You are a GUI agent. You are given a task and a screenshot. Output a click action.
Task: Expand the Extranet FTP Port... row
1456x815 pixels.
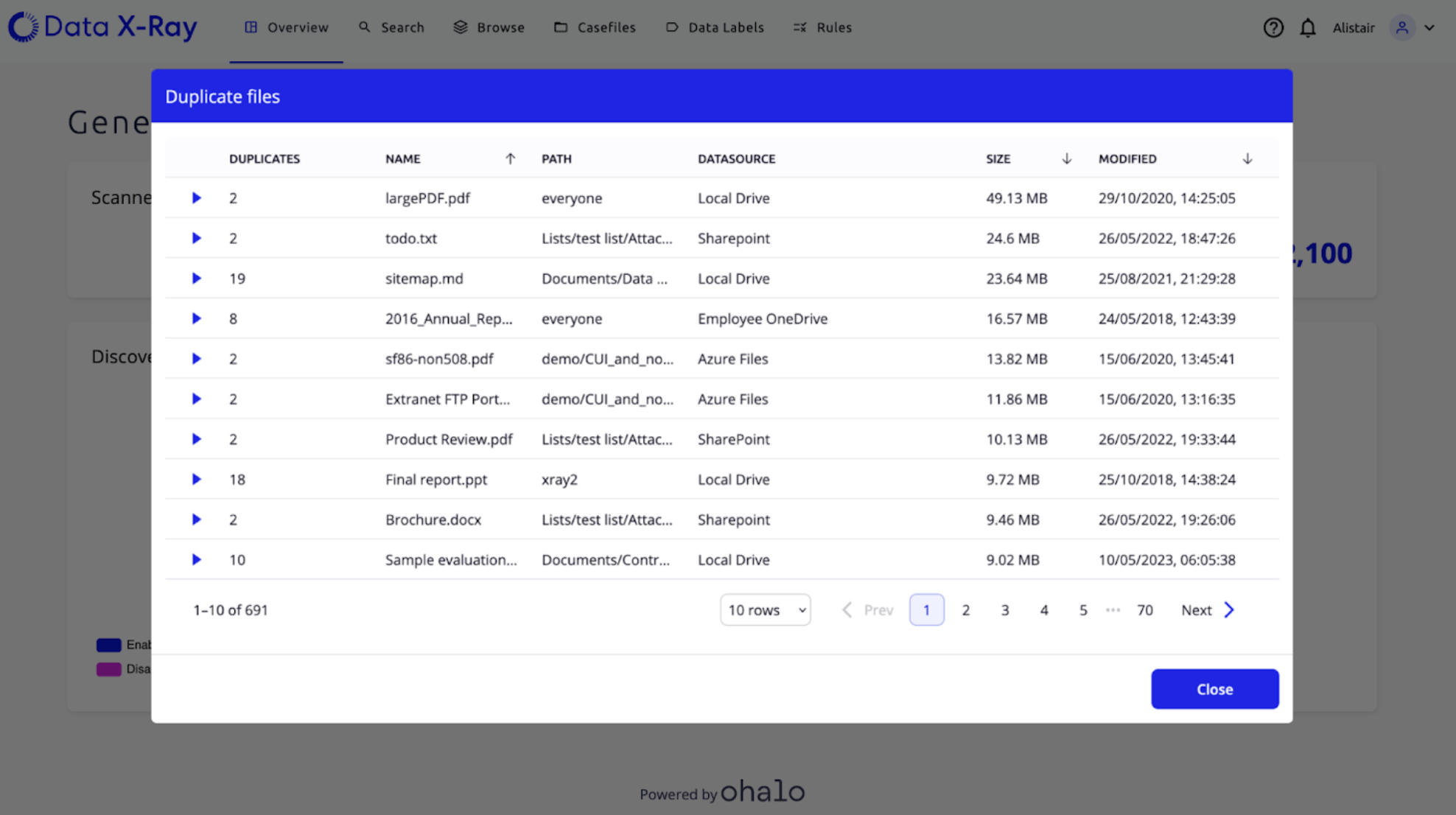(x=196, y=399)
